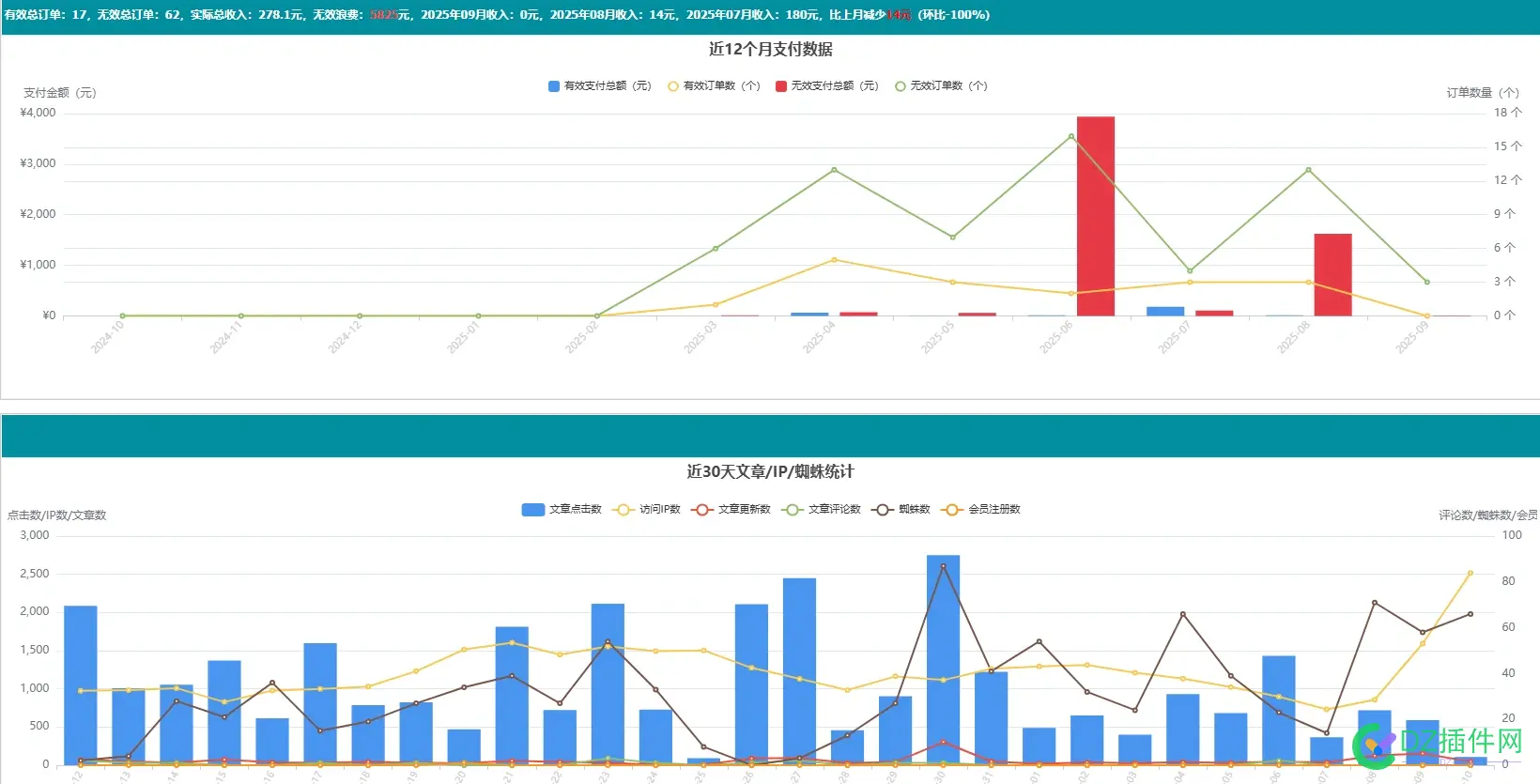Toggle the 无效订单数 legend series
The width and height of the screenshot is (1540, 784).
tap(941, 86)
